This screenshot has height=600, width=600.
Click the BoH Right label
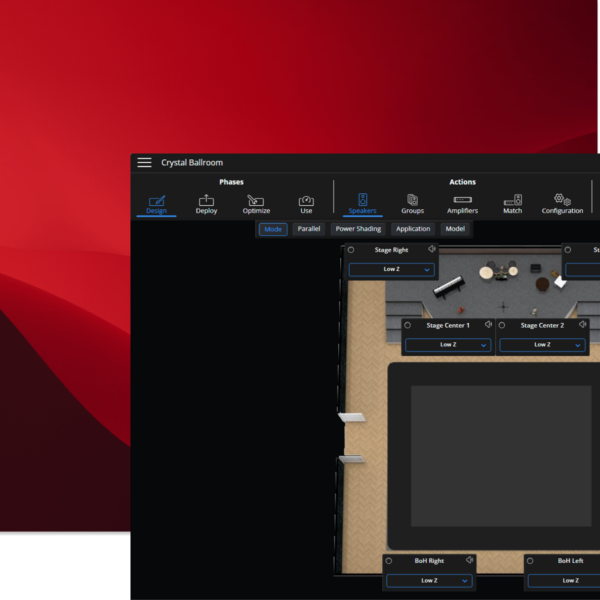[429, 561]
